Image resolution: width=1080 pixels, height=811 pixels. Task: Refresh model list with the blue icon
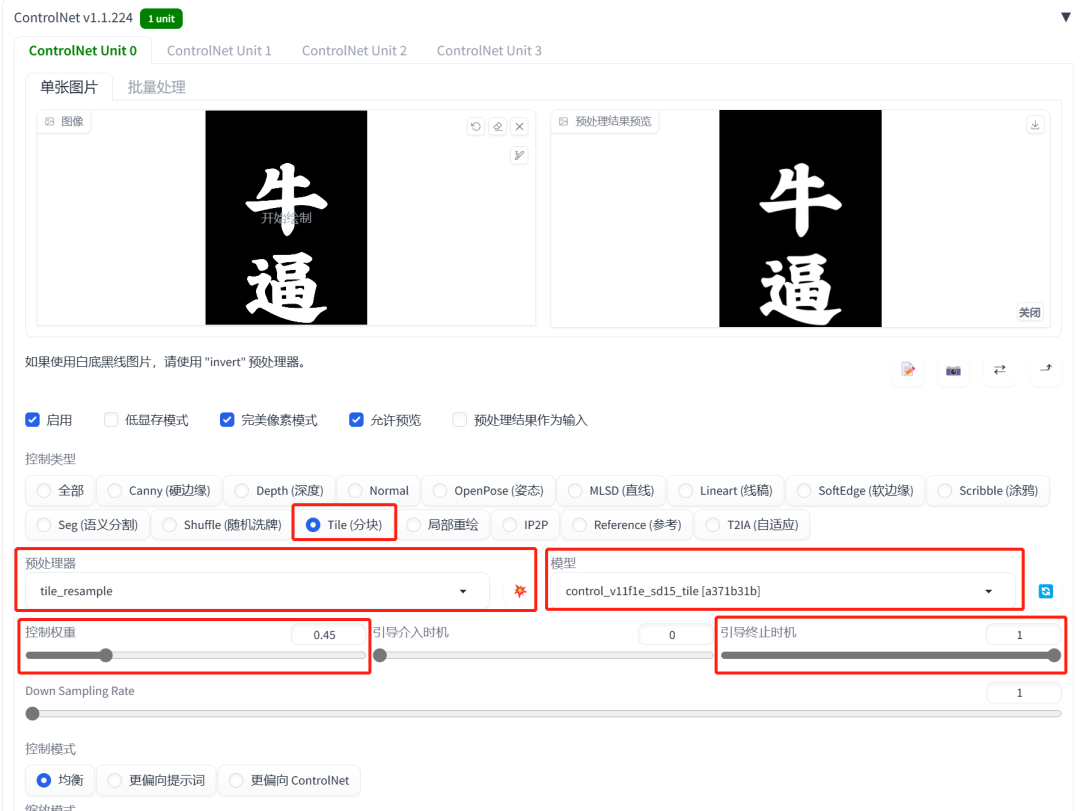tap(1046, 591)
